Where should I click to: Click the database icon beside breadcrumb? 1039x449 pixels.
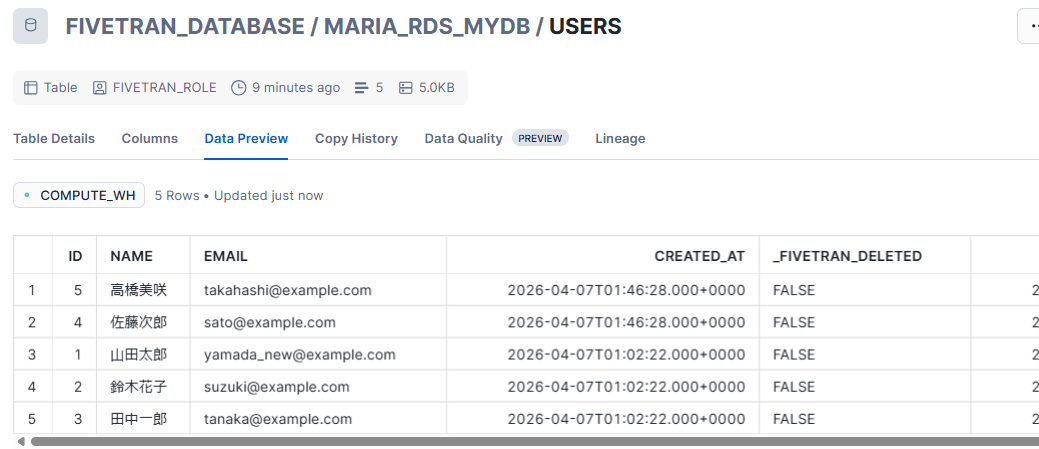click(30, 26)
